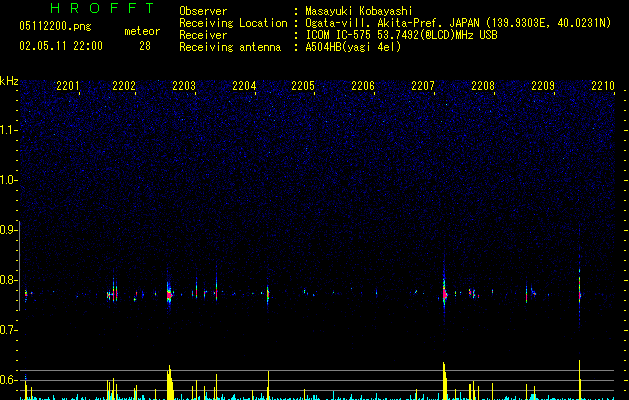
Task: Click the 2209 time marker
Action: 543,86
